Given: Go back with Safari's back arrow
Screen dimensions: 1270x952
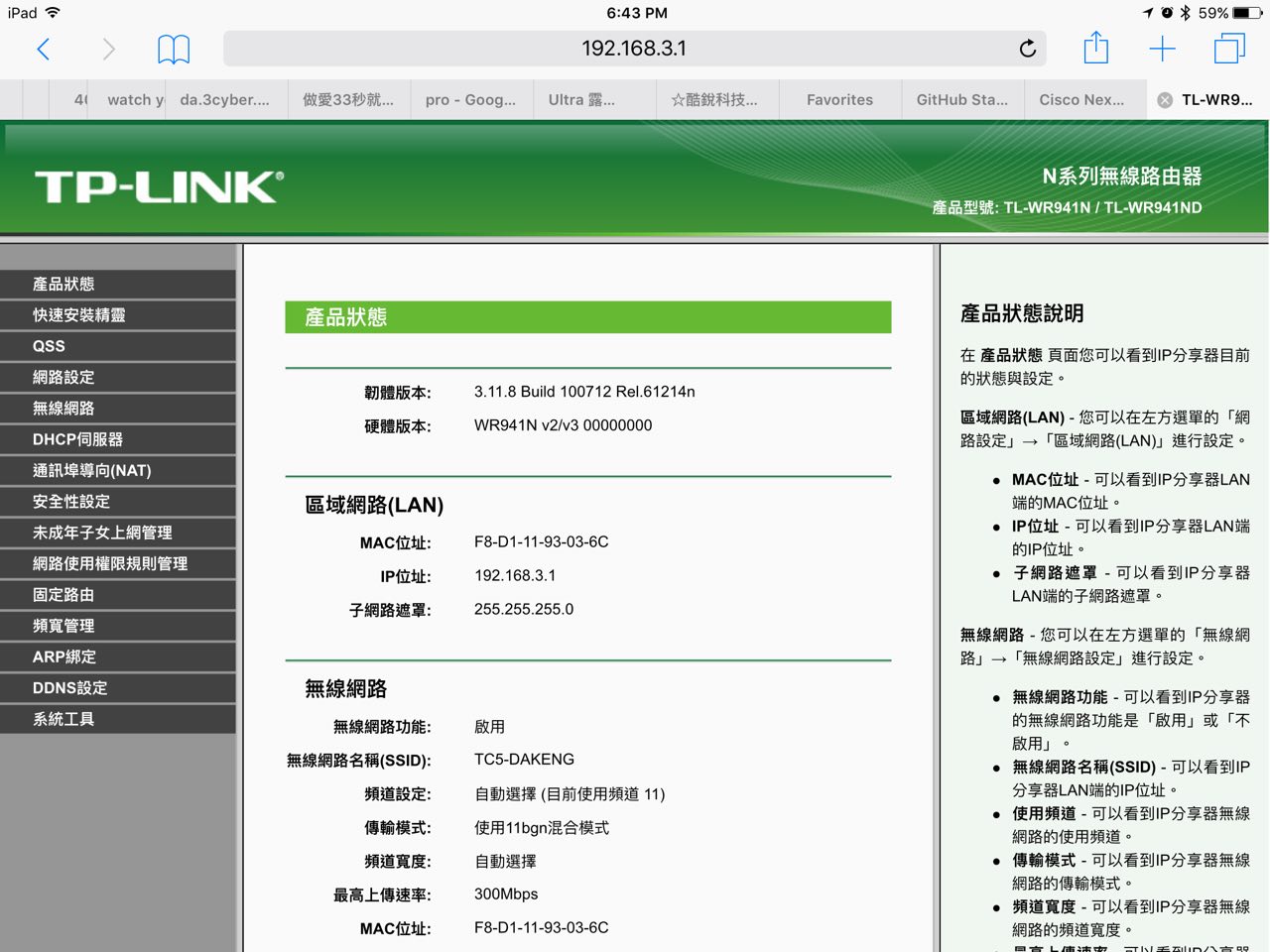Looking at the screenshot, I should pyautogui.click(x=43, y=49).
